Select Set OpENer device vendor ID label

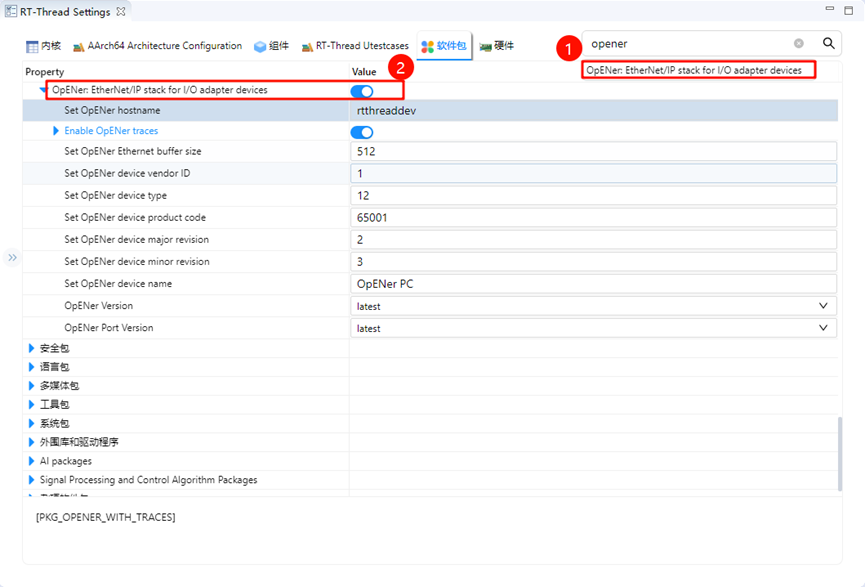point(127,173)
